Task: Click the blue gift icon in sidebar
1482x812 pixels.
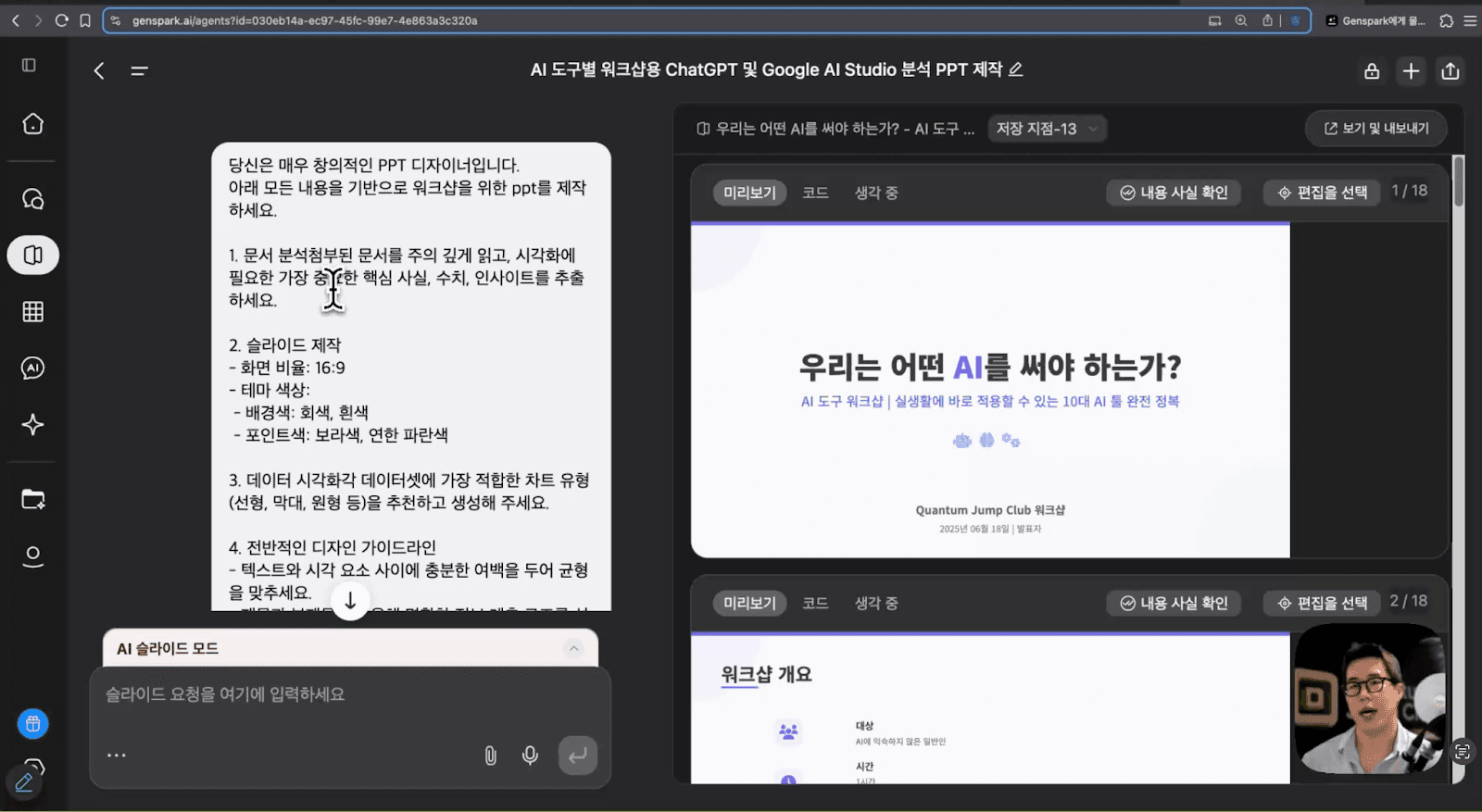Action: (x=33, y=724)
